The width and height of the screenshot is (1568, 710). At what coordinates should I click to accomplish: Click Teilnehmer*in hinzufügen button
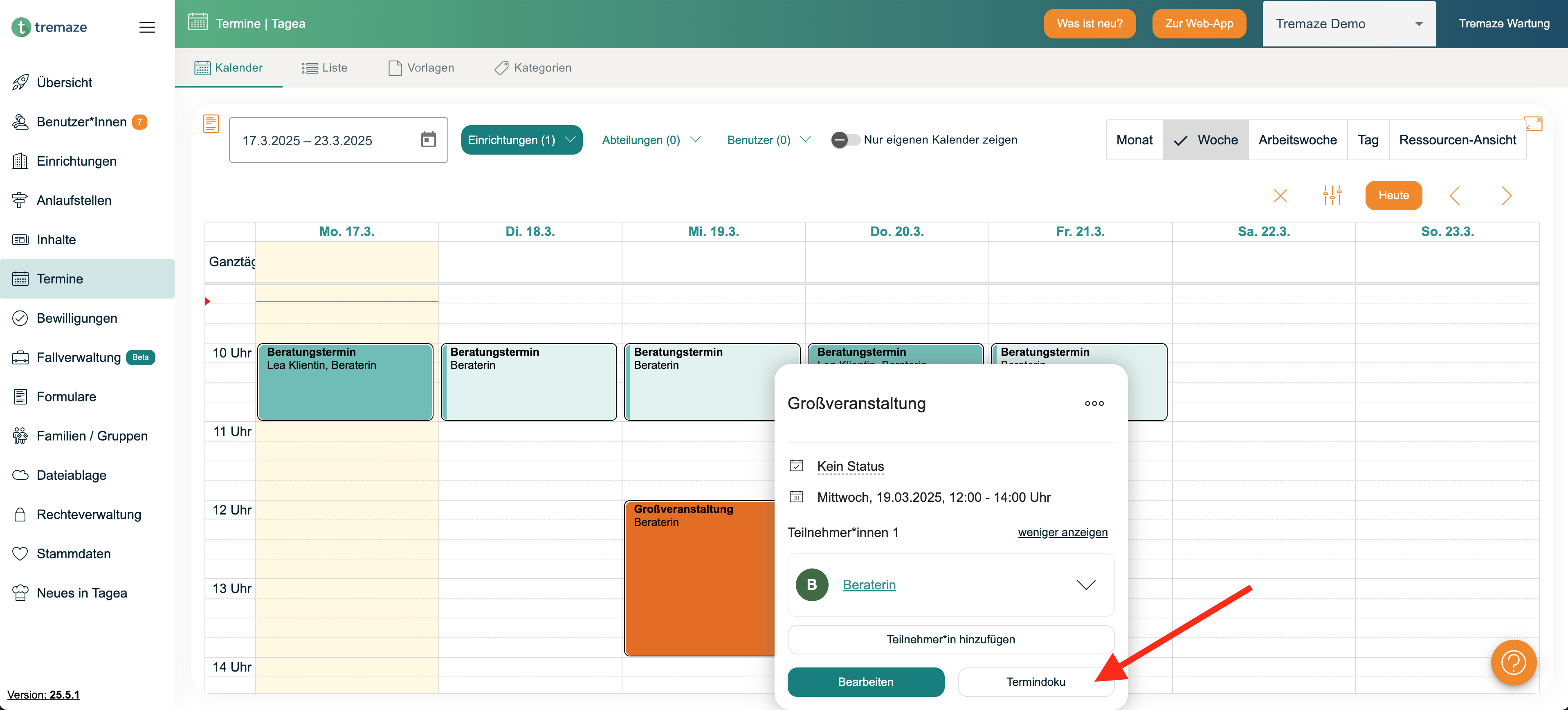point(950,639)
